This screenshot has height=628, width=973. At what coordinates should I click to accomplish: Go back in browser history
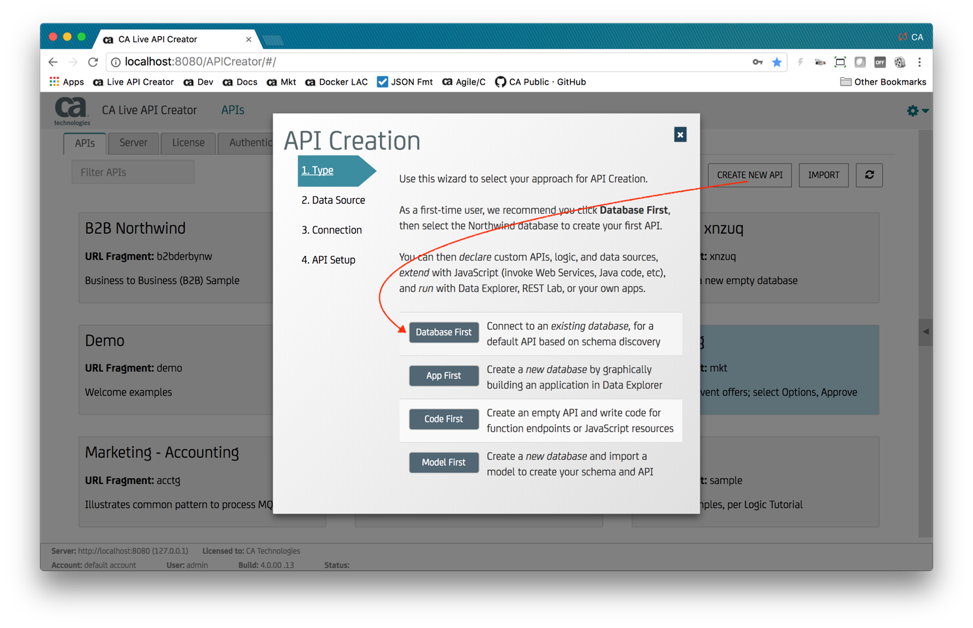[x=53, y=62]
